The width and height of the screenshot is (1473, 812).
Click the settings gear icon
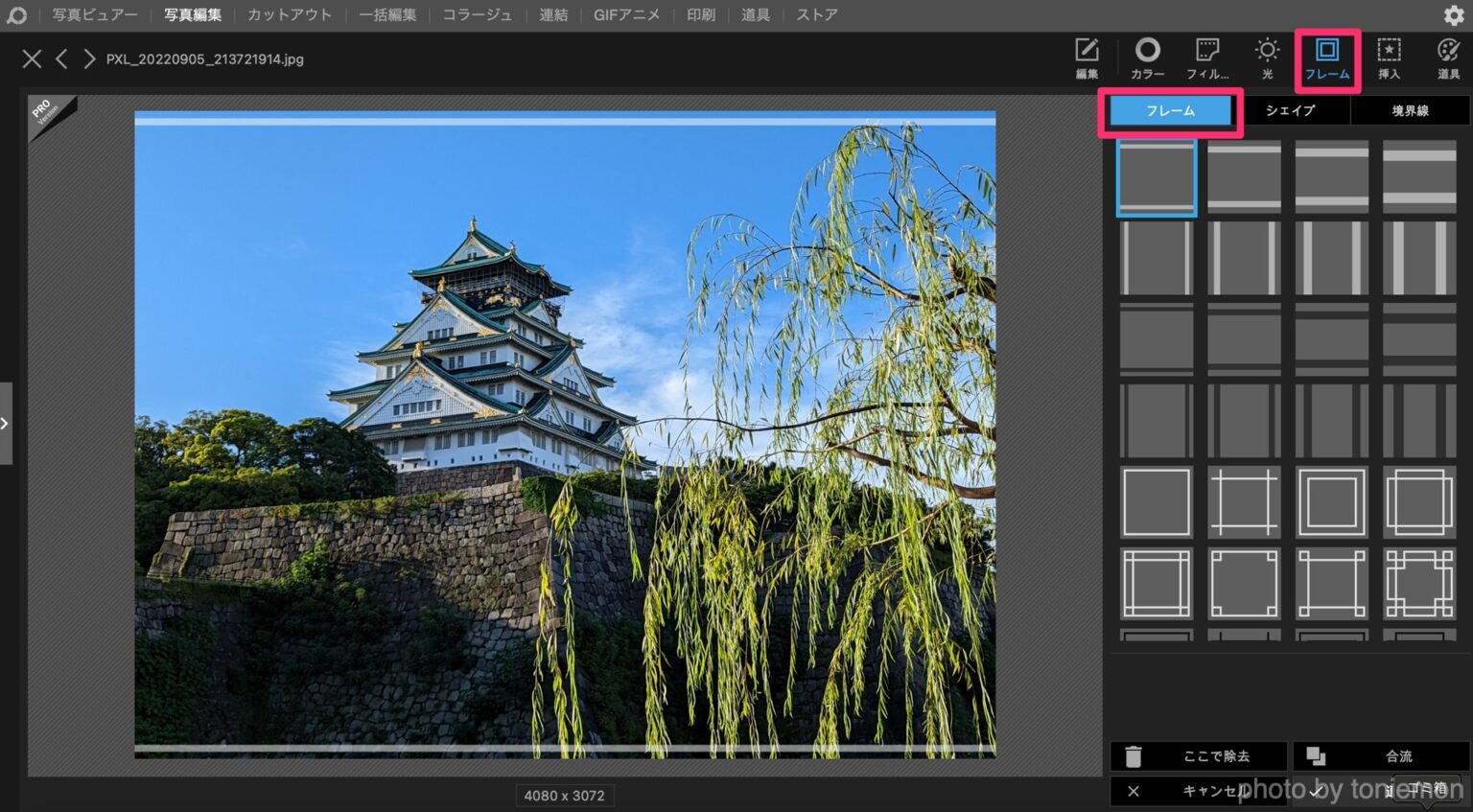1452,14
